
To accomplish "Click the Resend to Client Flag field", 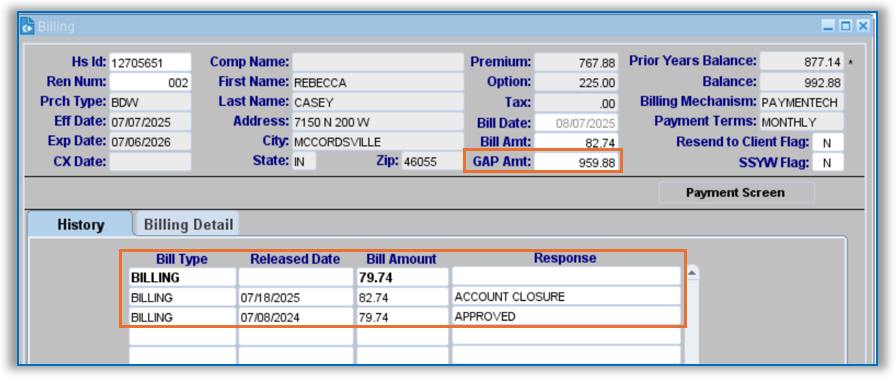I will [x=828, y=143].
